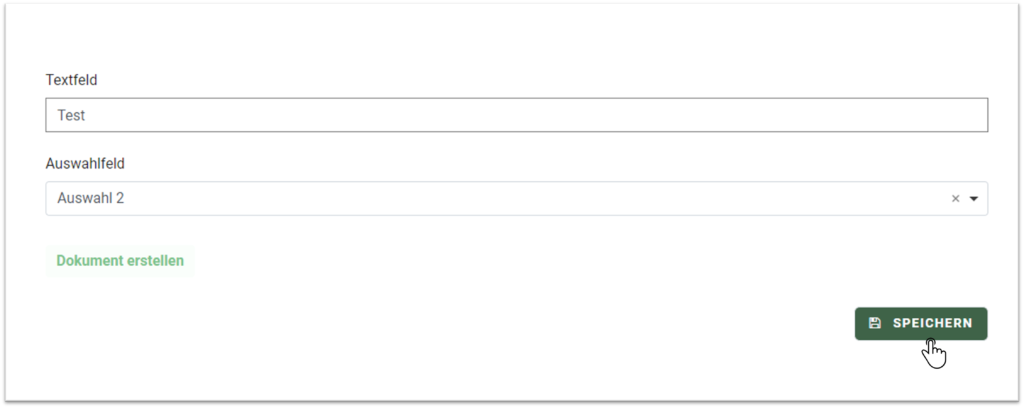Select the Auswahl 2 value text

pyautogui.click(x=90, y=198)
